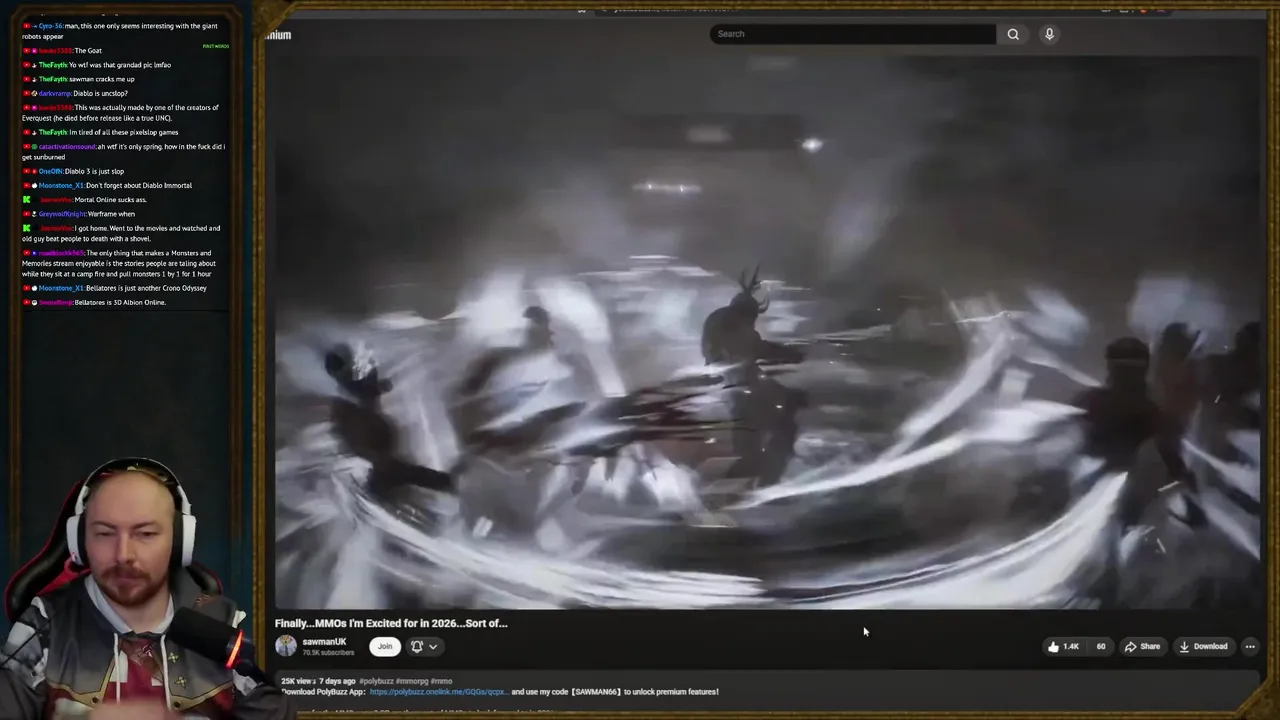Open the three-dot more actions menu
Screen dimensions: 1280x720
[1250, 646]
